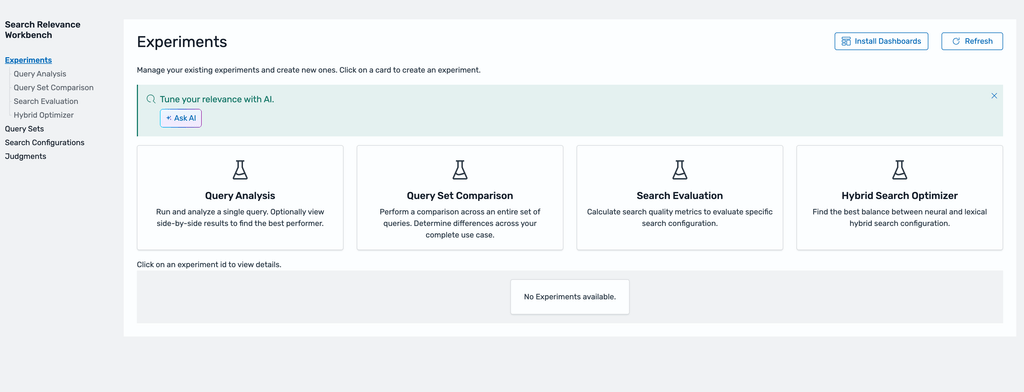Select Query Analysis in the sidebar
Screen dimensions: 1024x392
(x=40, y=74)
